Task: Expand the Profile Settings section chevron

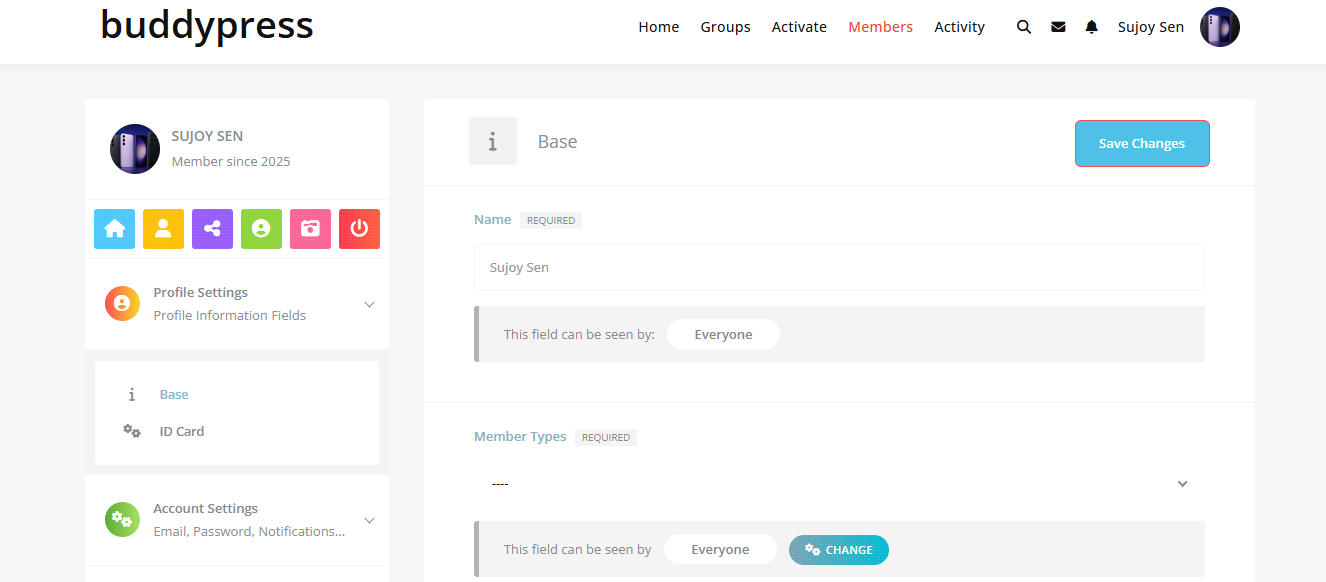Action: tap(369, 304)
